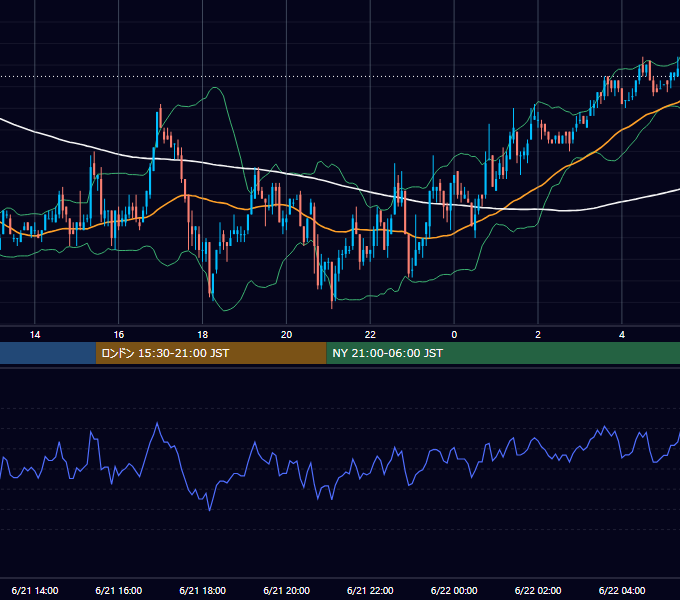Click the "6/21 14:00" date label
Viewport: 680px width, 600px height.
(35, 590)
